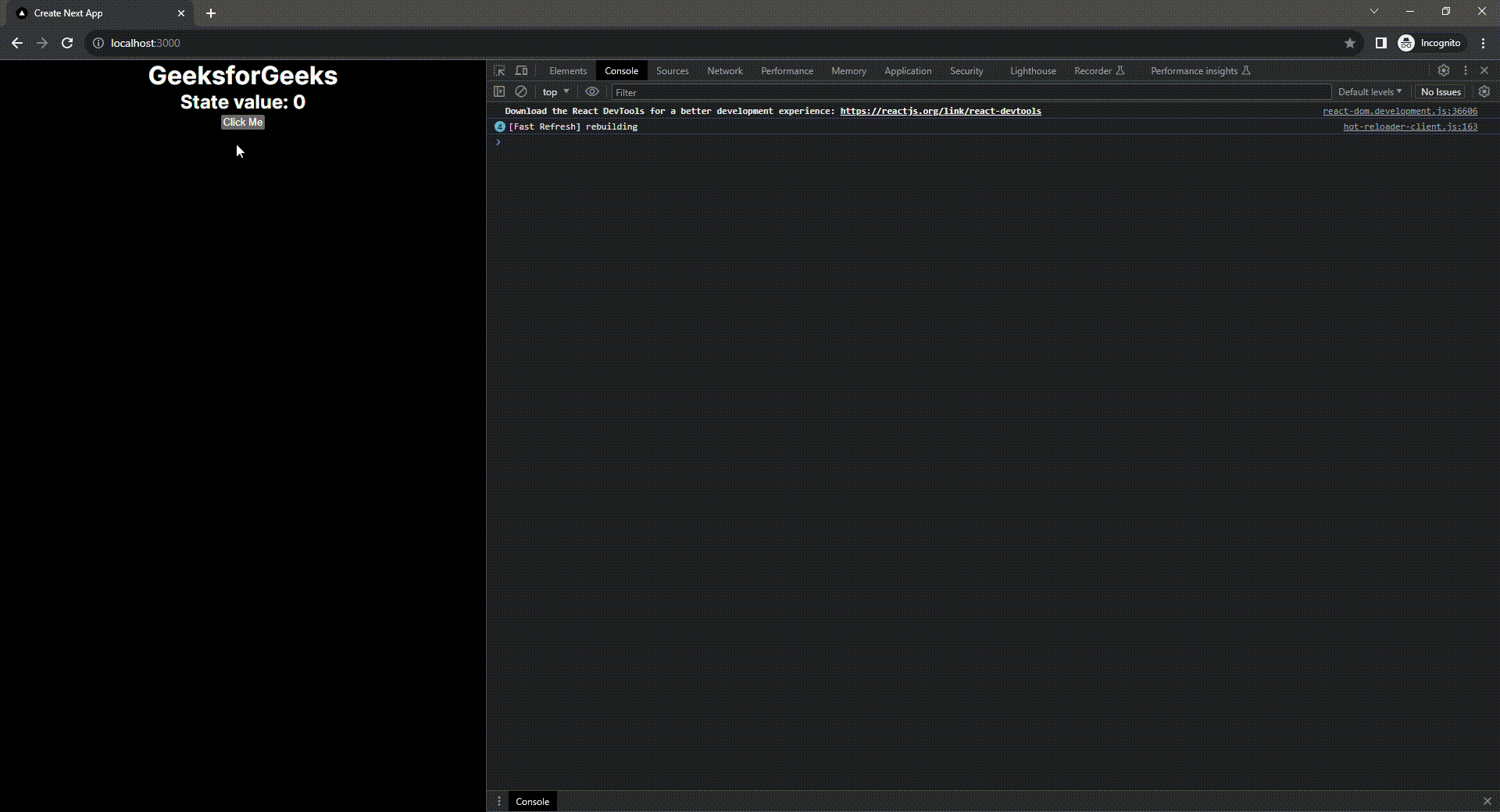Image resolution: width=1500 pixels, height=812 pixels.
Task: Open a new browser tab
Action: pos(211,13)
